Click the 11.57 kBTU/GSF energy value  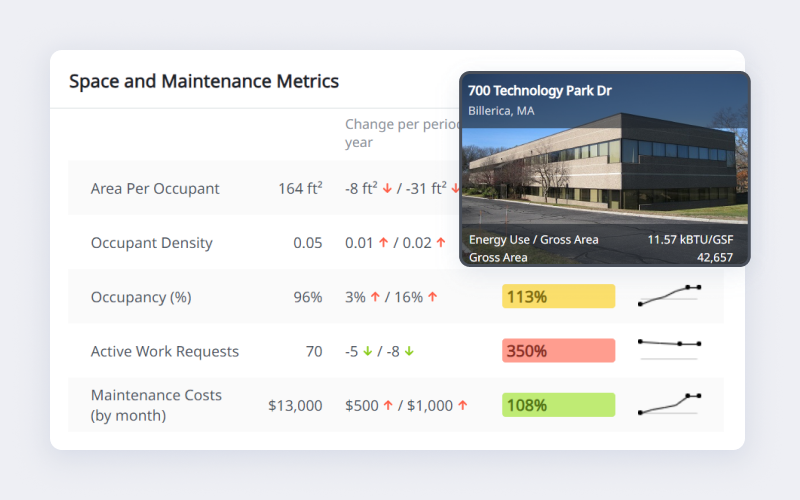click(690, 240)
